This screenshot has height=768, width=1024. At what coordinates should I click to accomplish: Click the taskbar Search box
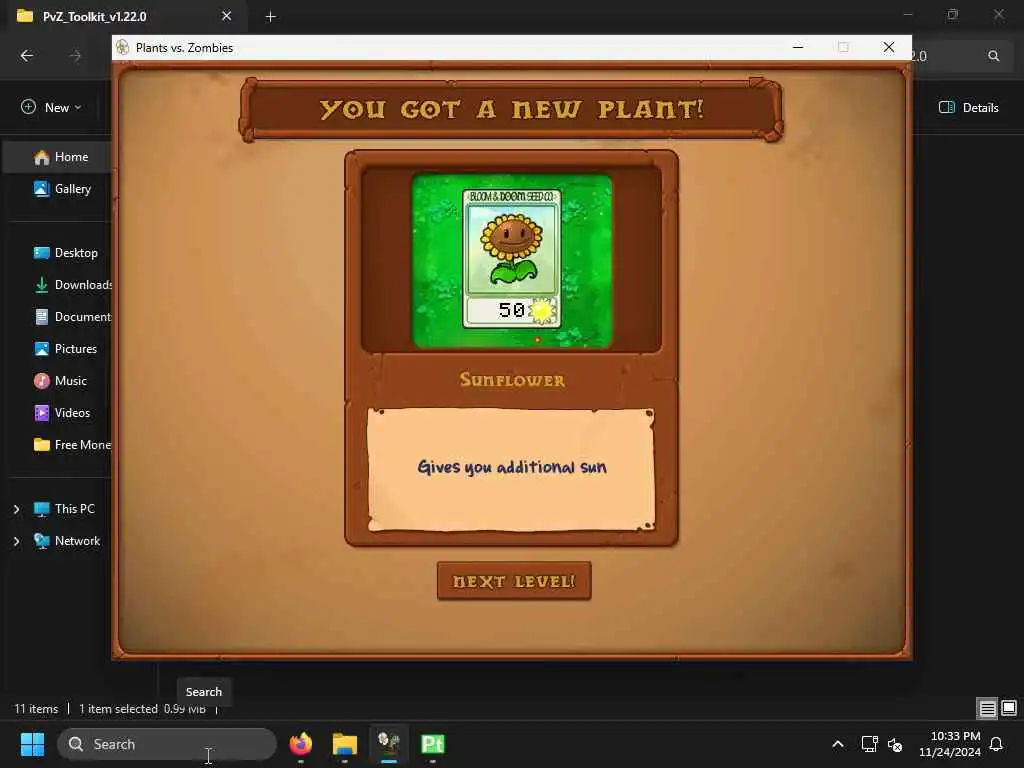tap(167, 744)
